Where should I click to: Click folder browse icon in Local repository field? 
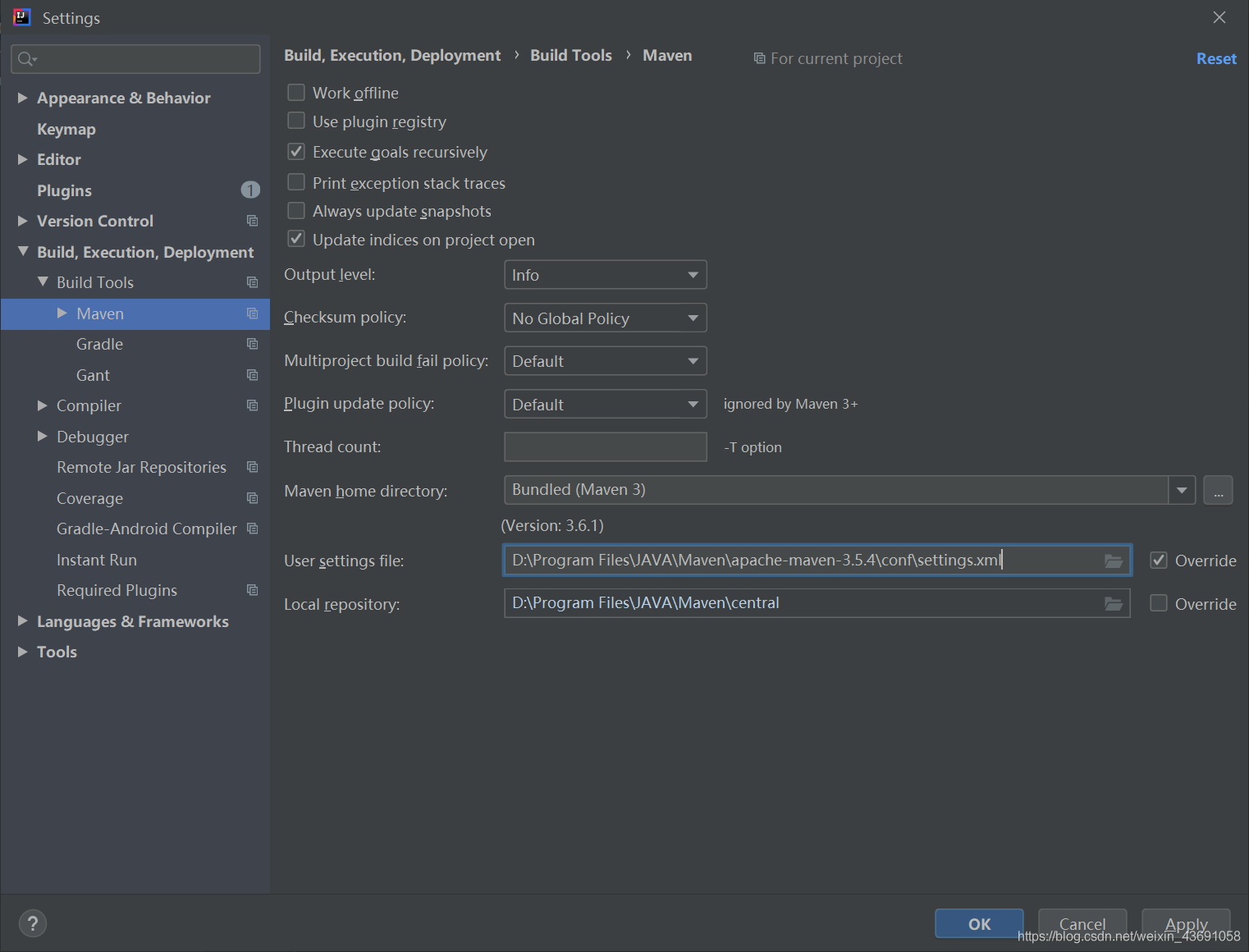(1114, 604)
